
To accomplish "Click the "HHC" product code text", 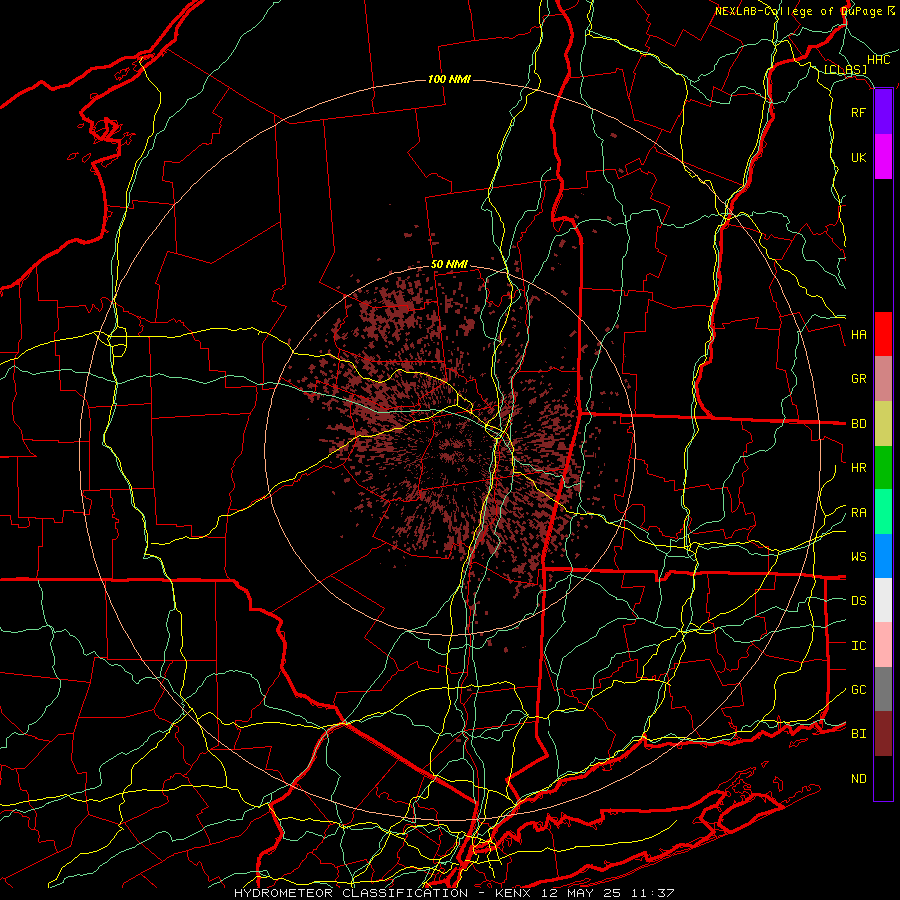I will 878,60.
